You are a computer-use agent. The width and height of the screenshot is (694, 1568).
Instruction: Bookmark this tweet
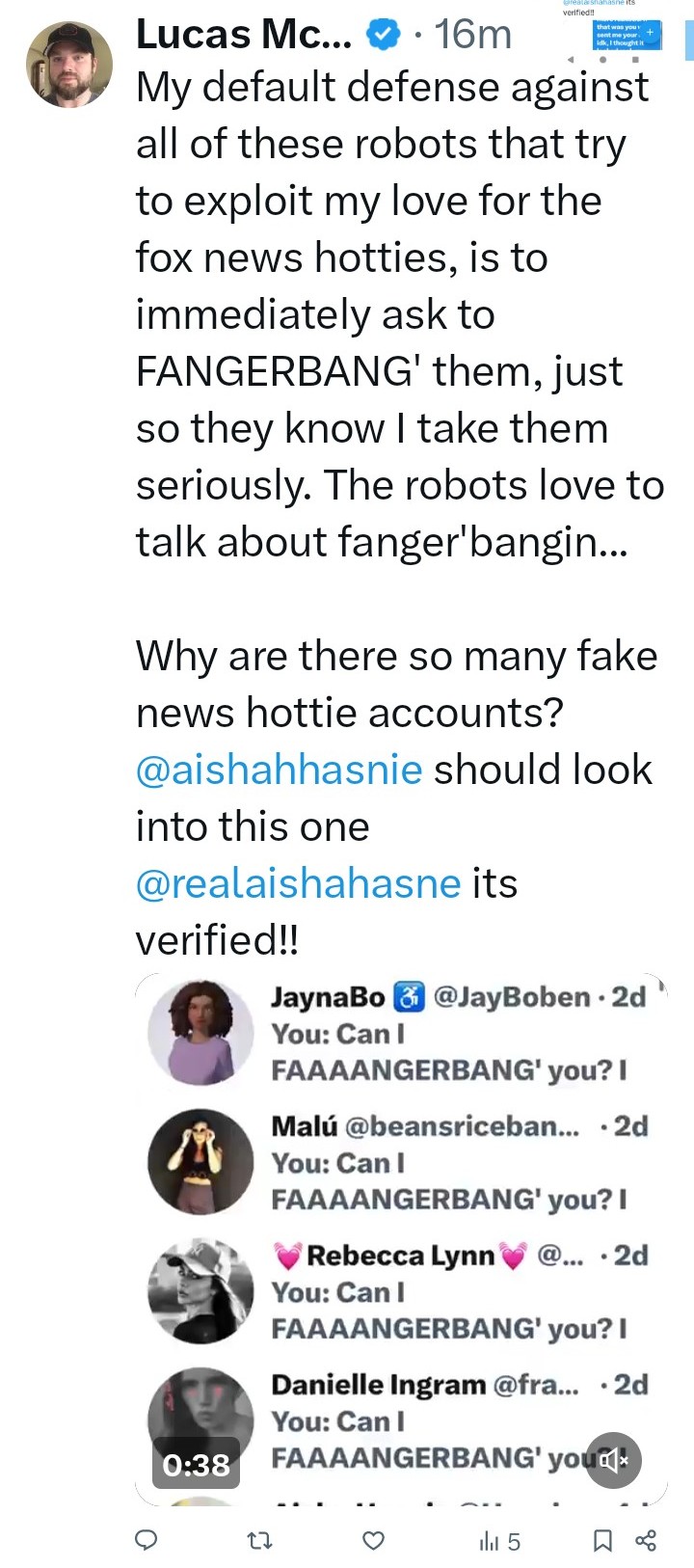click(602, 1540)
